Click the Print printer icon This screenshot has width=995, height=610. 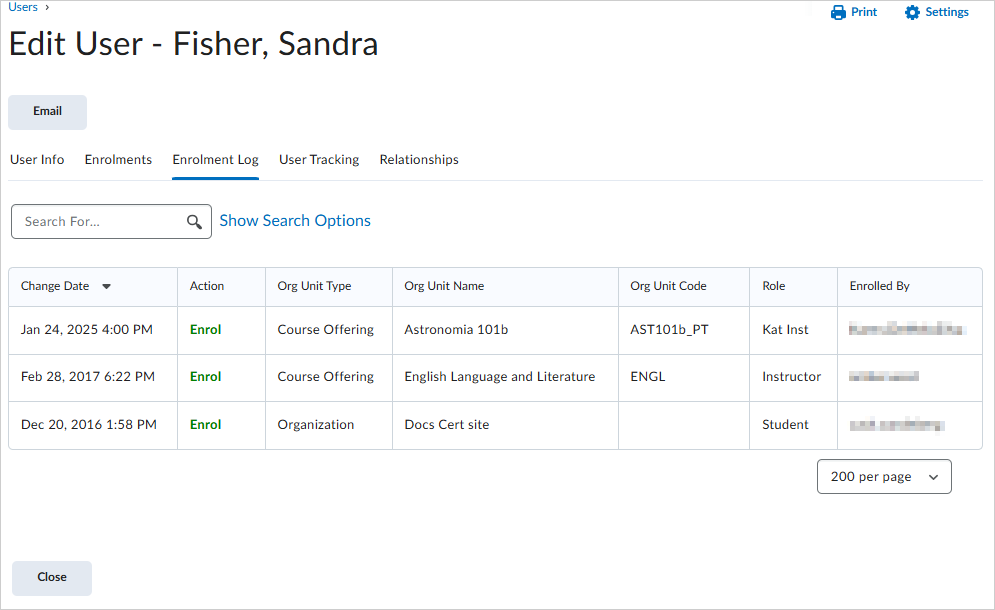838,12
